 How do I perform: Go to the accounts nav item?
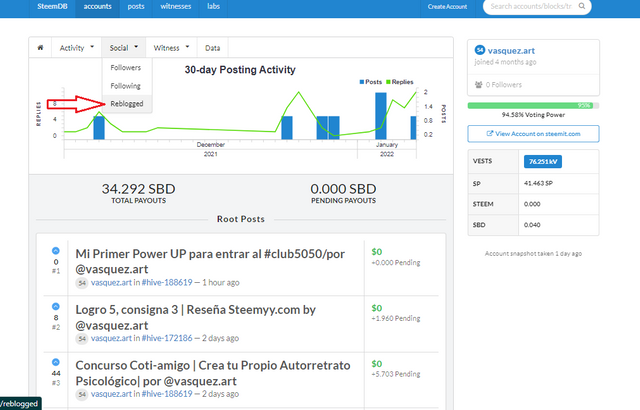click(98, 7)
